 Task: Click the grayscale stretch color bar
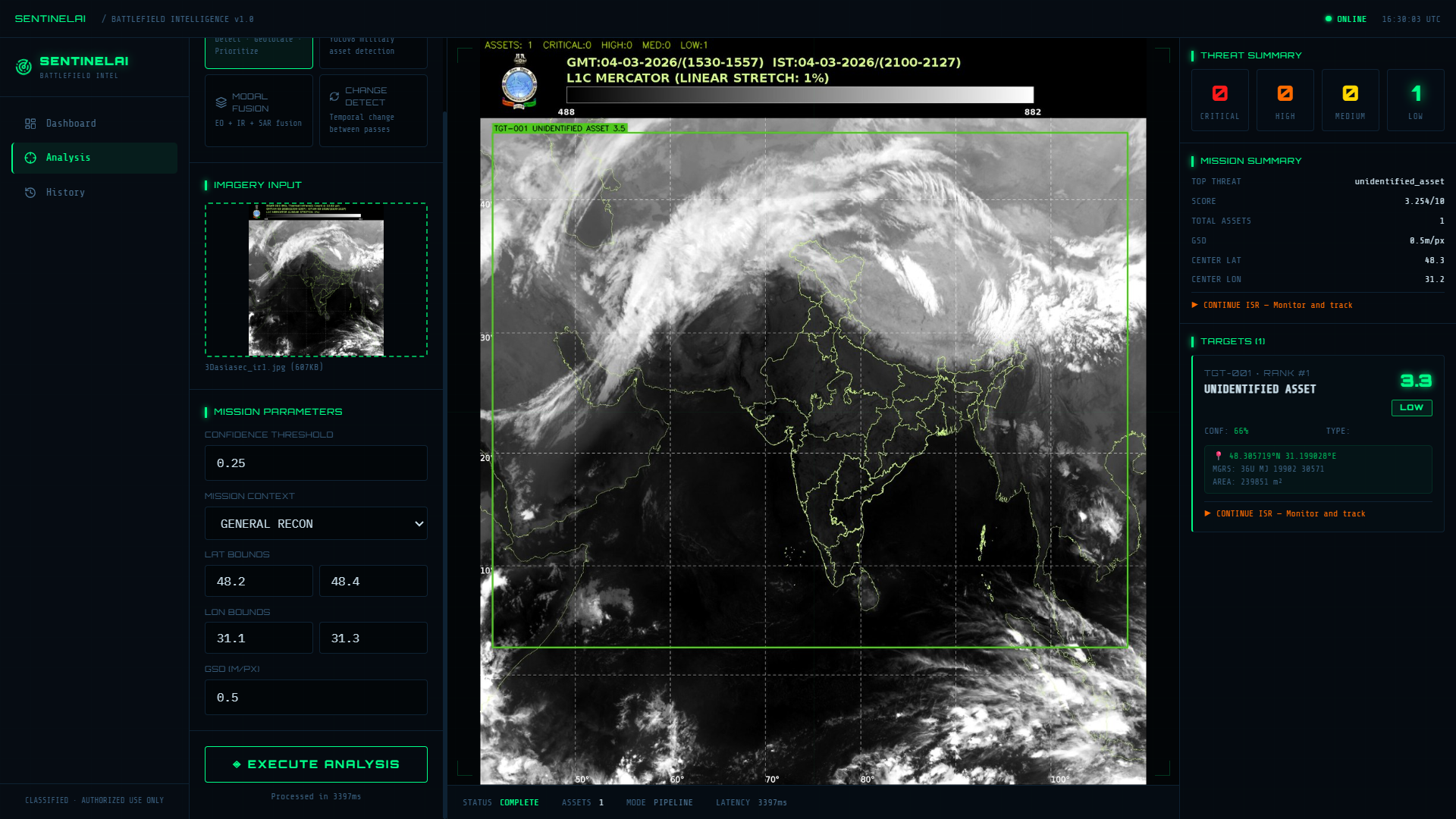tap(800, 95)
